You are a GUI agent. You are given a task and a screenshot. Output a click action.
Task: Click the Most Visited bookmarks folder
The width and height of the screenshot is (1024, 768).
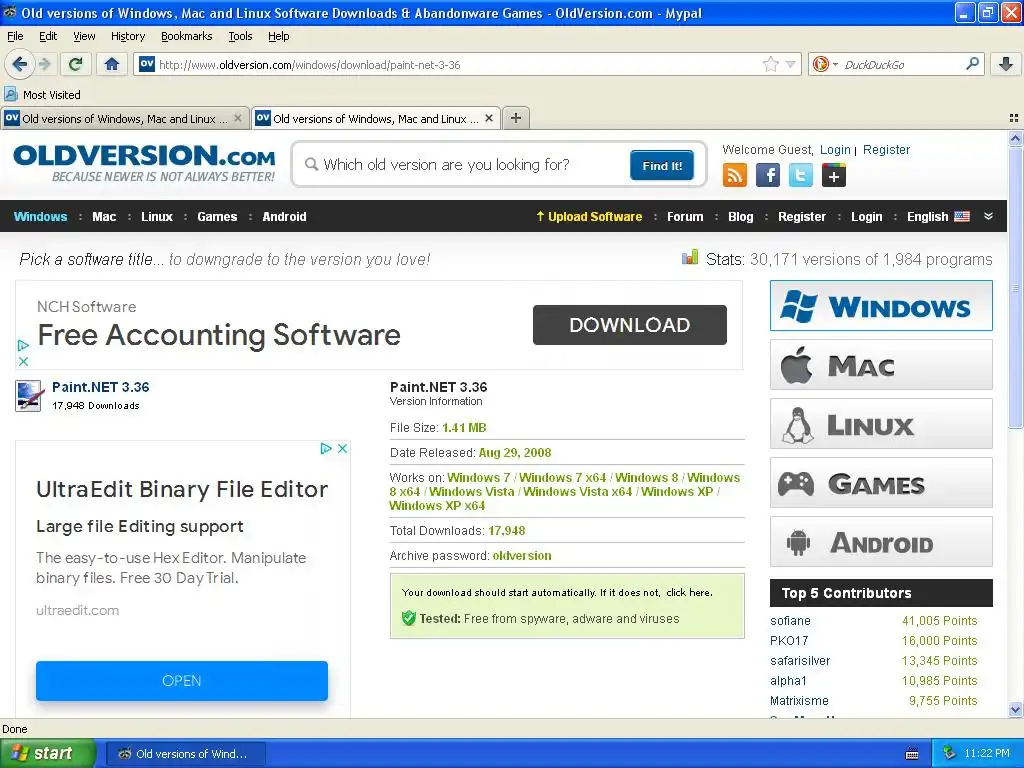coord(43,95)
